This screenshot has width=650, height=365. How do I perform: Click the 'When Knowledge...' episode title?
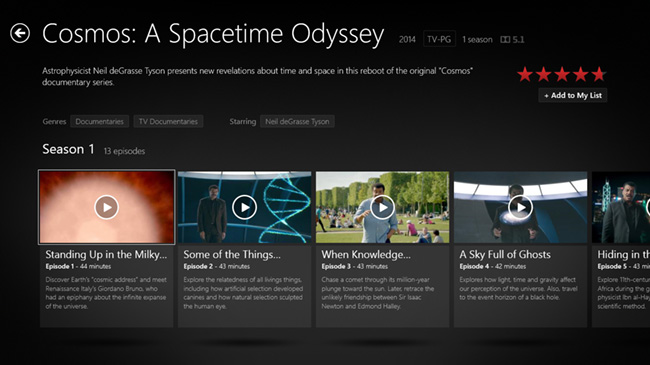point(366,254)
